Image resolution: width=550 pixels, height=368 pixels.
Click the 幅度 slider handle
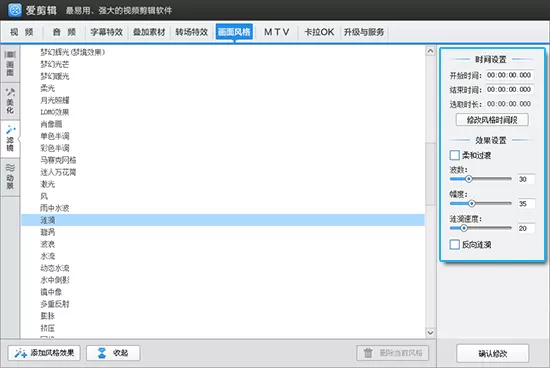(x=472, y=203)
